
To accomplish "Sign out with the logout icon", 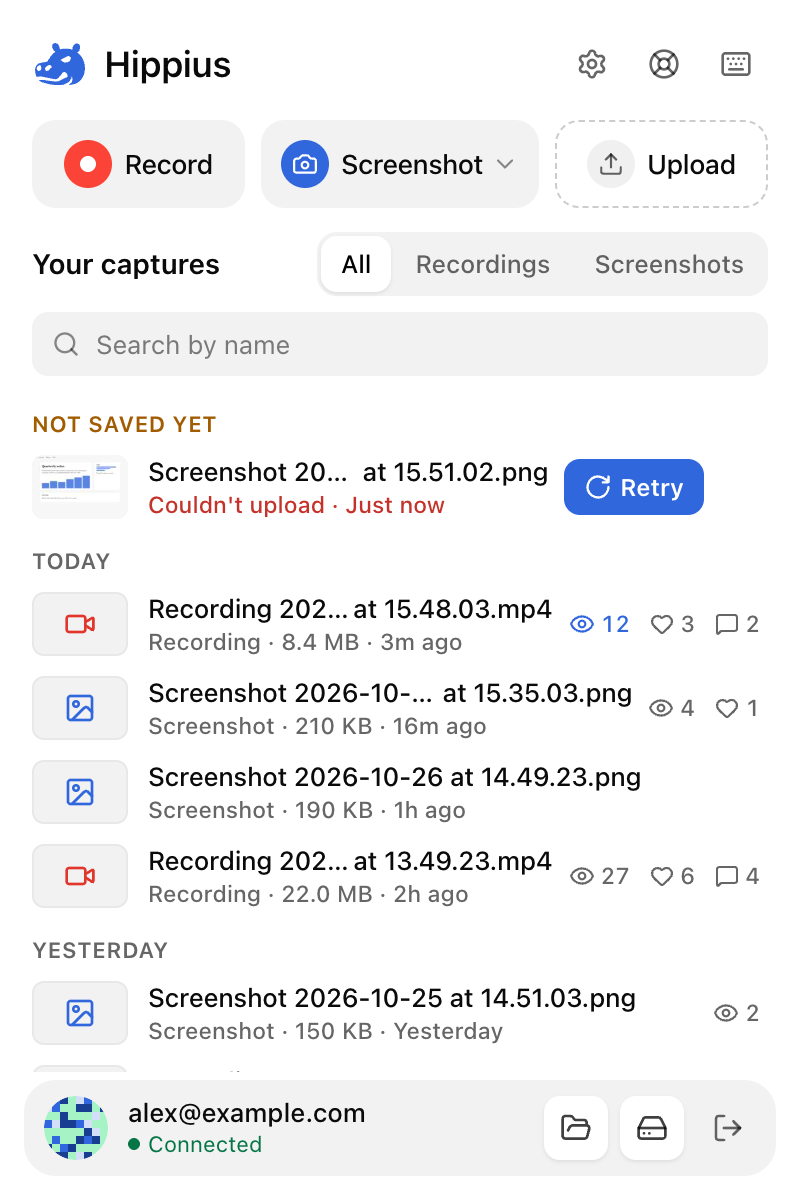I will point(728,1128).
